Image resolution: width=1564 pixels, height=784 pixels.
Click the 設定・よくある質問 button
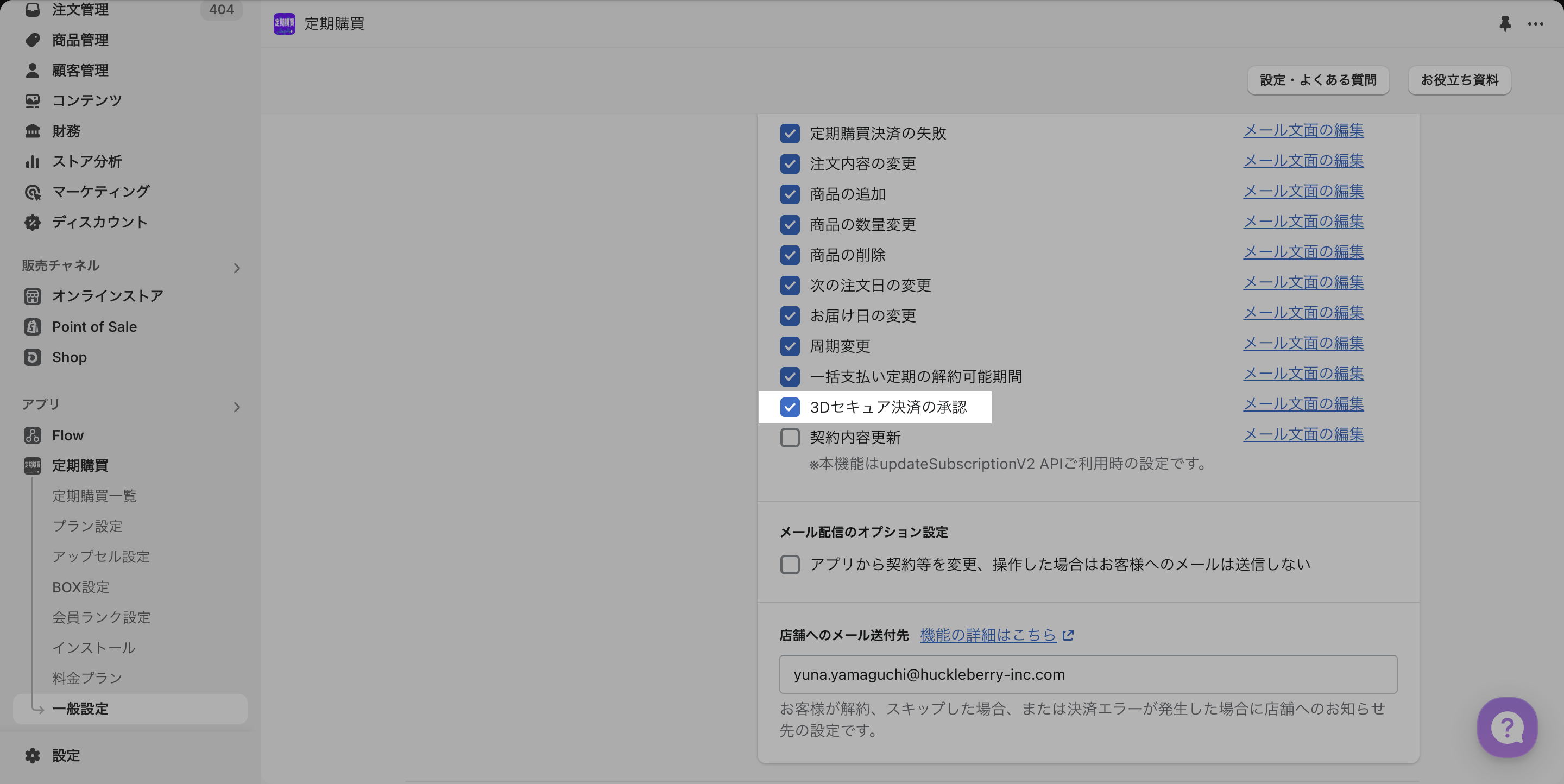coord(1317,80)
